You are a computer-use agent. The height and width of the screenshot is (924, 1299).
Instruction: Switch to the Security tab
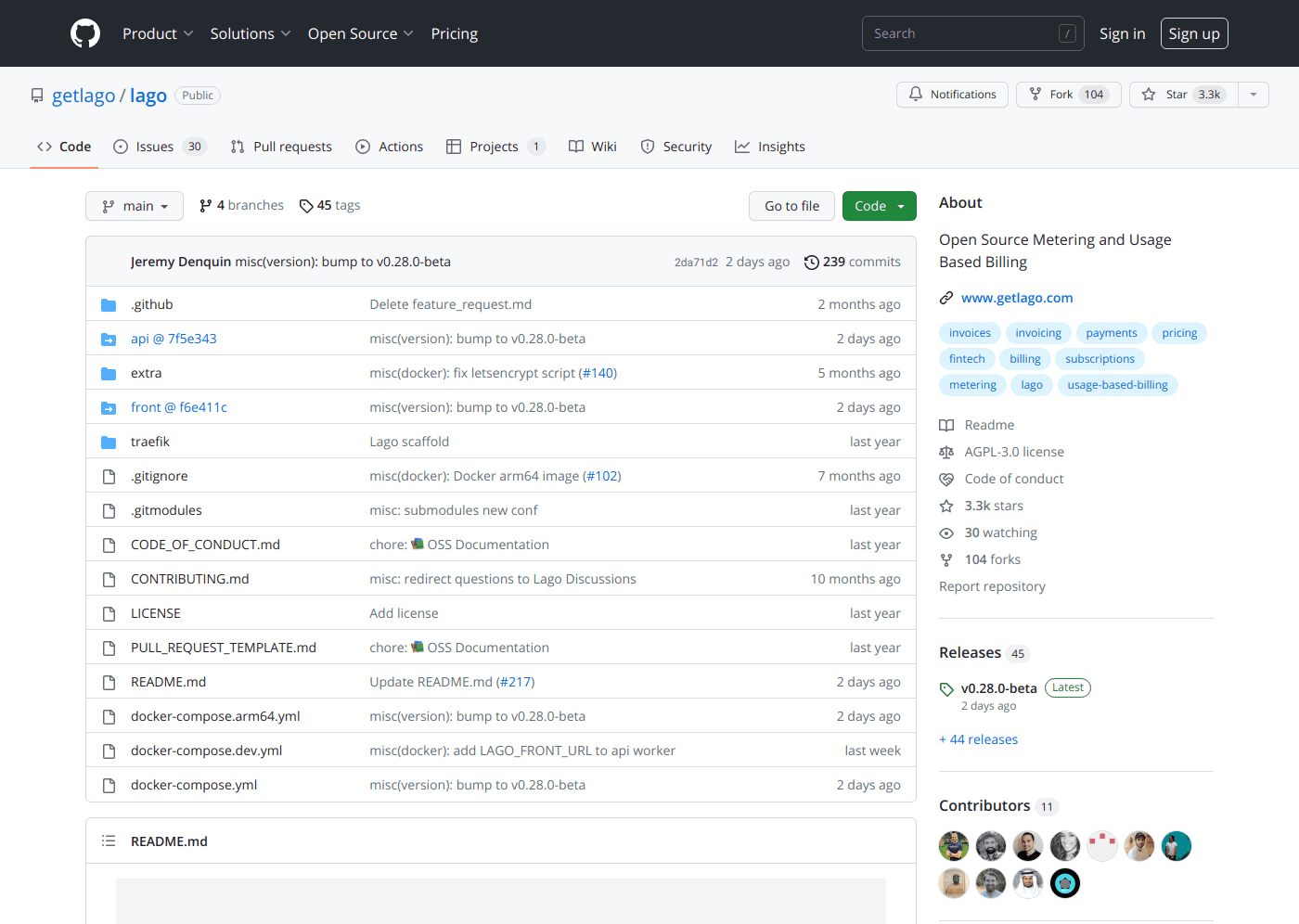pos(676,147)
